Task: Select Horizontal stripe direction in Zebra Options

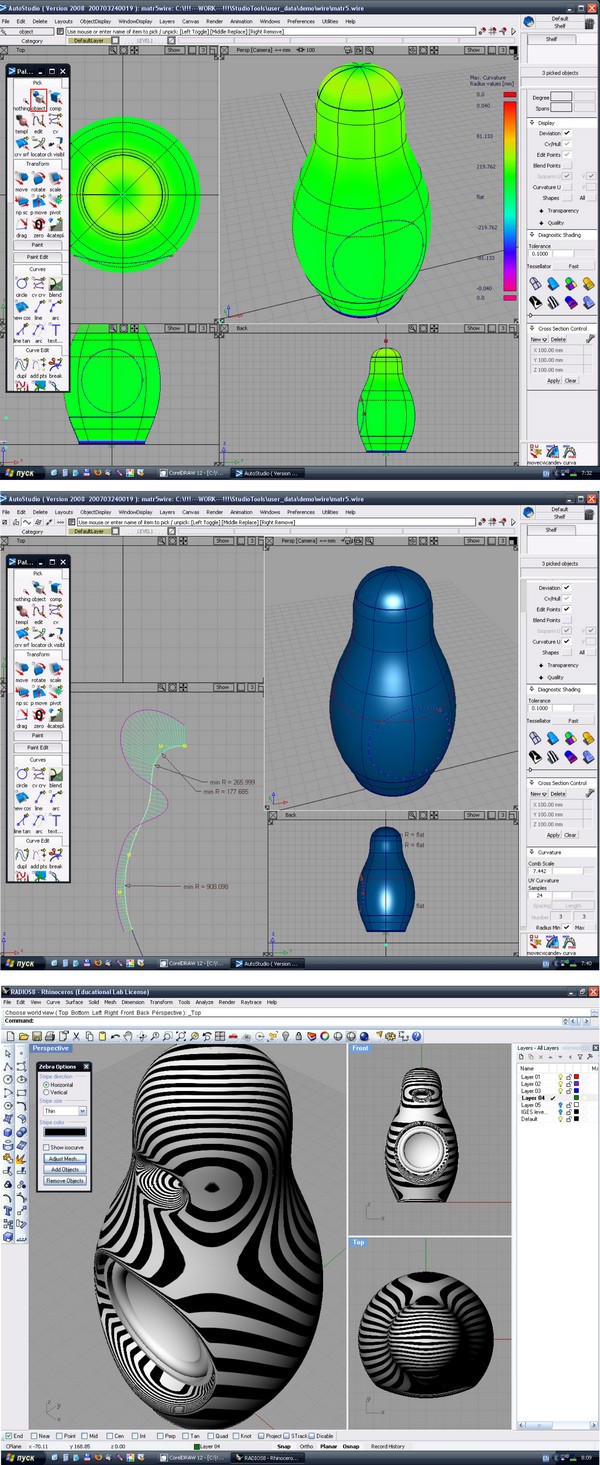Action: point(45,1084)
